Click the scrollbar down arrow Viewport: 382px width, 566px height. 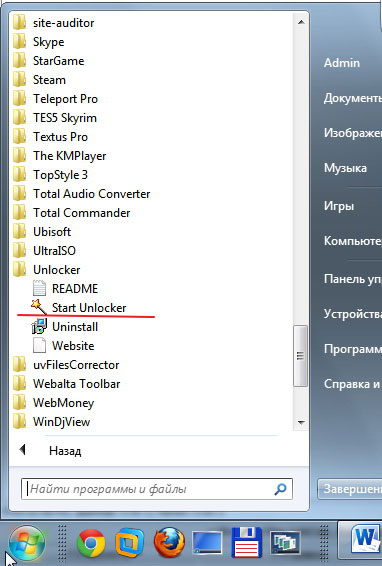301,422
